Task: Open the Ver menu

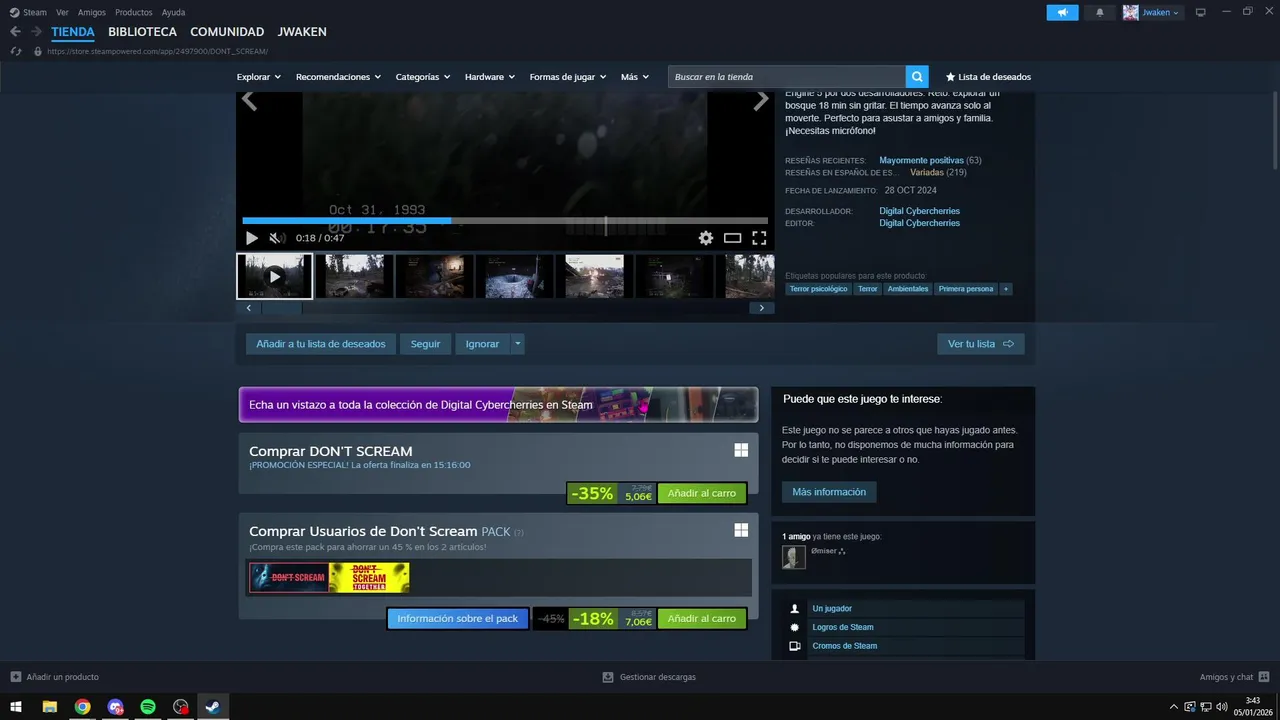Action: coord(62,12)
